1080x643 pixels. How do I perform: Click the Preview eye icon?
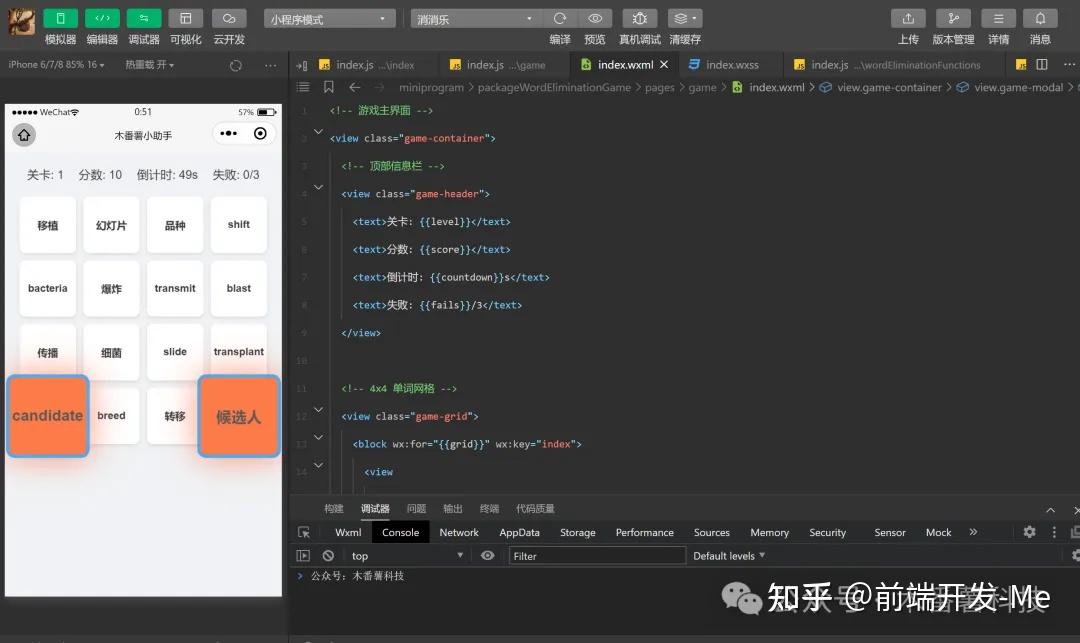point(595,19)
